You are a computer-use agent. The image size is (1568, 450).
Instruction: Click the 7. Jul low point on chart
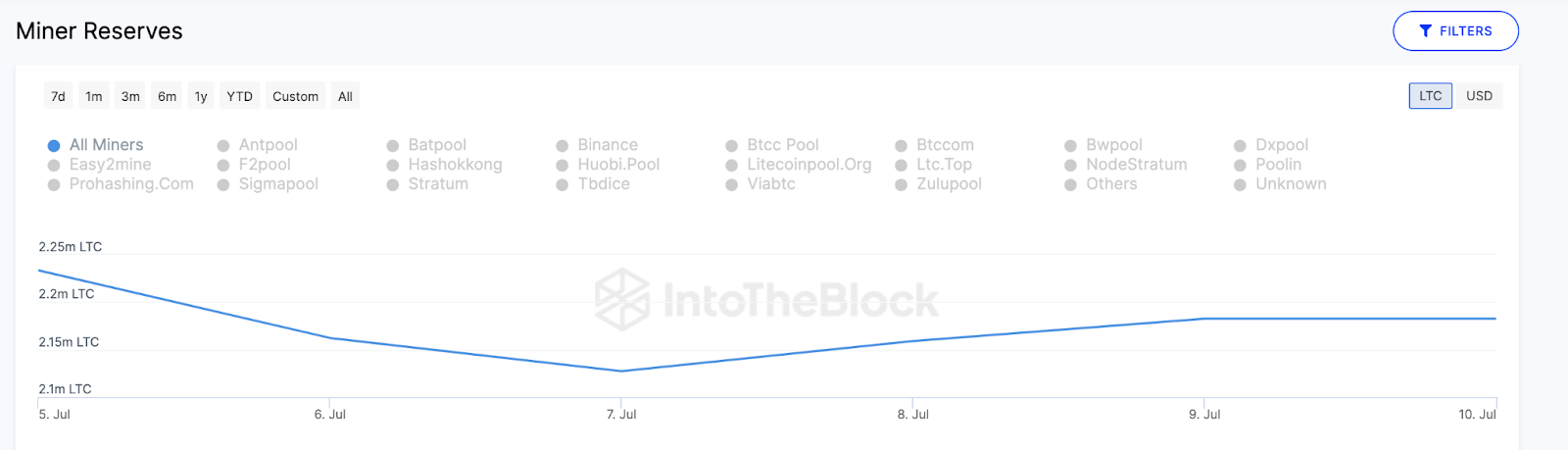pos(621,371)
